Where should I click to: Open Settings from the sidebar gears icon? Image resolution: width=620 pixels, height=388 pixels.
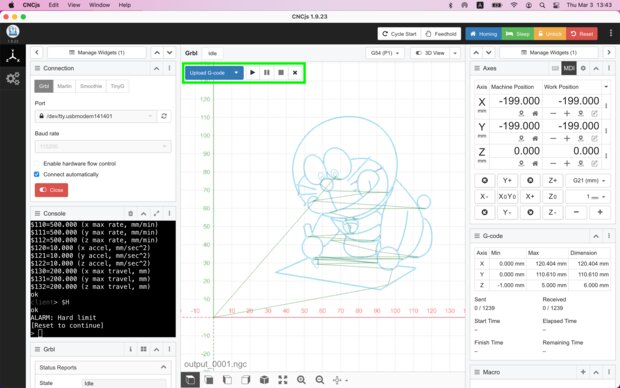13,78
